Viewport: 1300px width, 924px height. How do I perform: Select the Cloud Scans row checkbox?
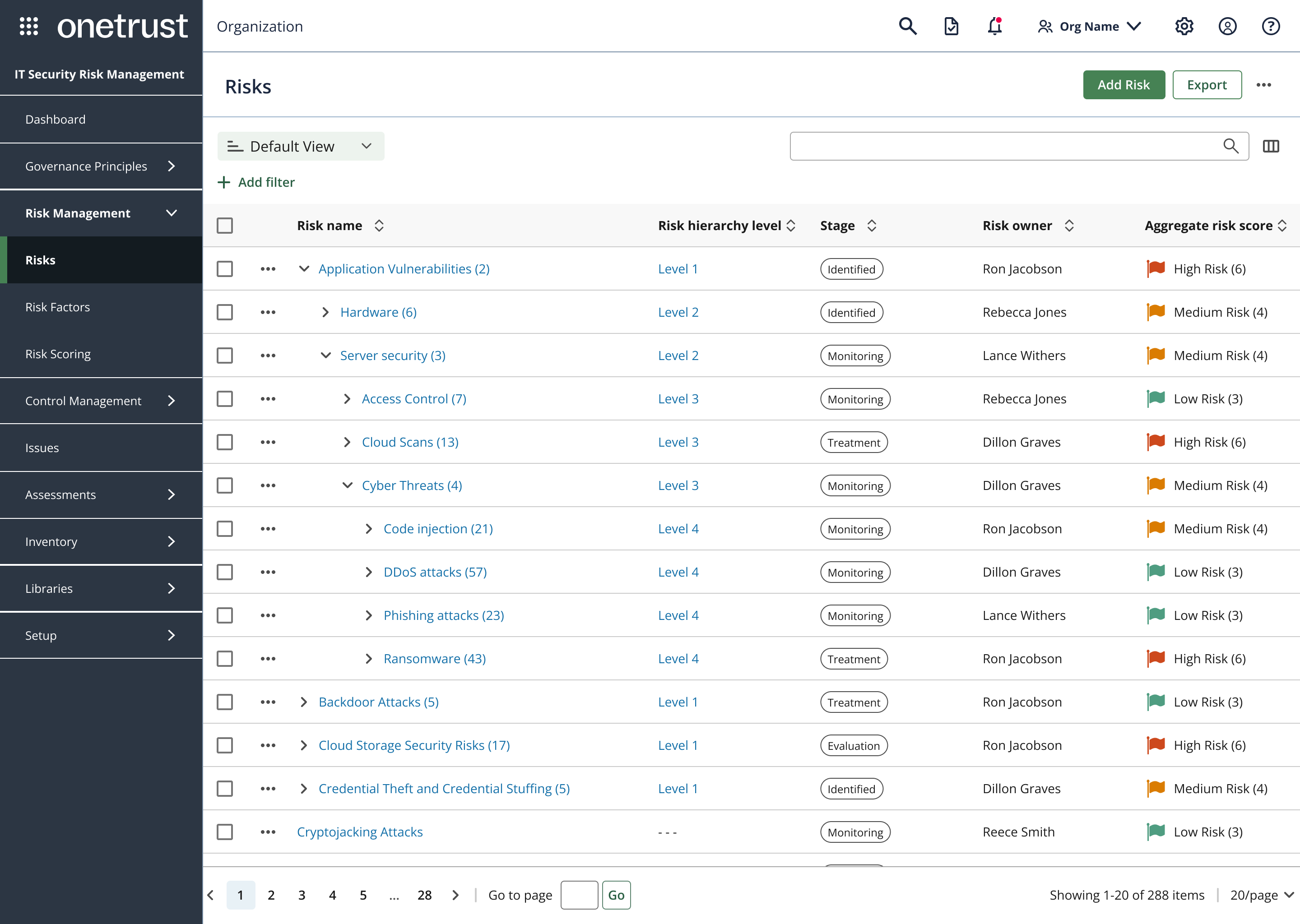(x=225, y=442)
